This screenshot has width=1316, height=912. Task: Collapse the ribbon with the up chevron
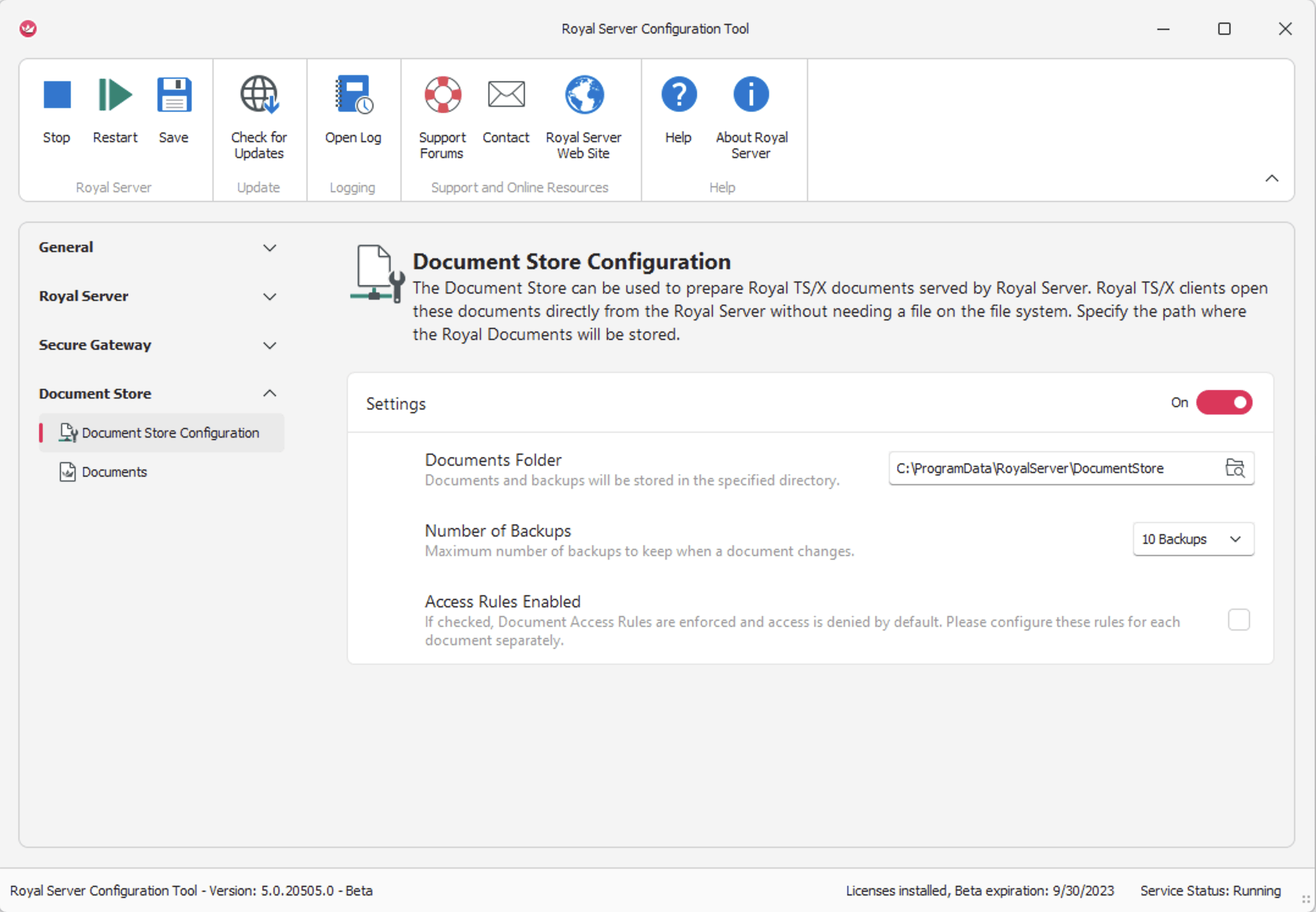click(x=1272, y=178)
